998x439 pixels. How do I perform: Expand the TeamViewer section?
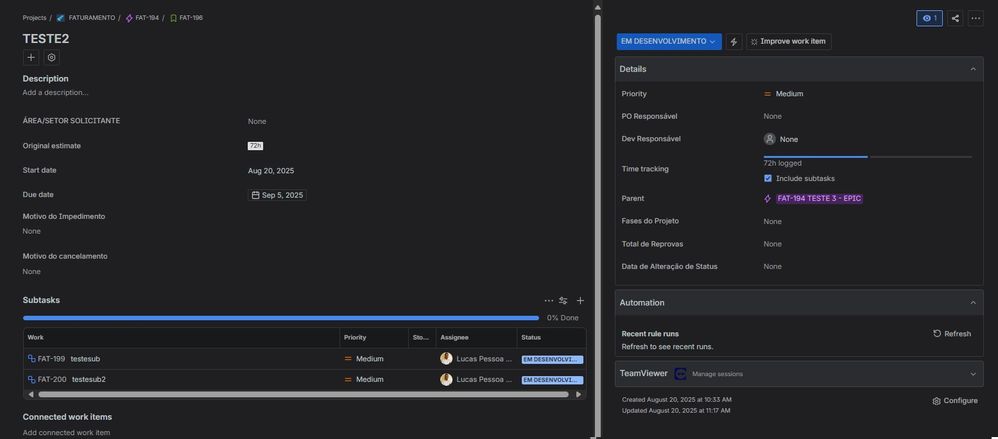point(973,374)
